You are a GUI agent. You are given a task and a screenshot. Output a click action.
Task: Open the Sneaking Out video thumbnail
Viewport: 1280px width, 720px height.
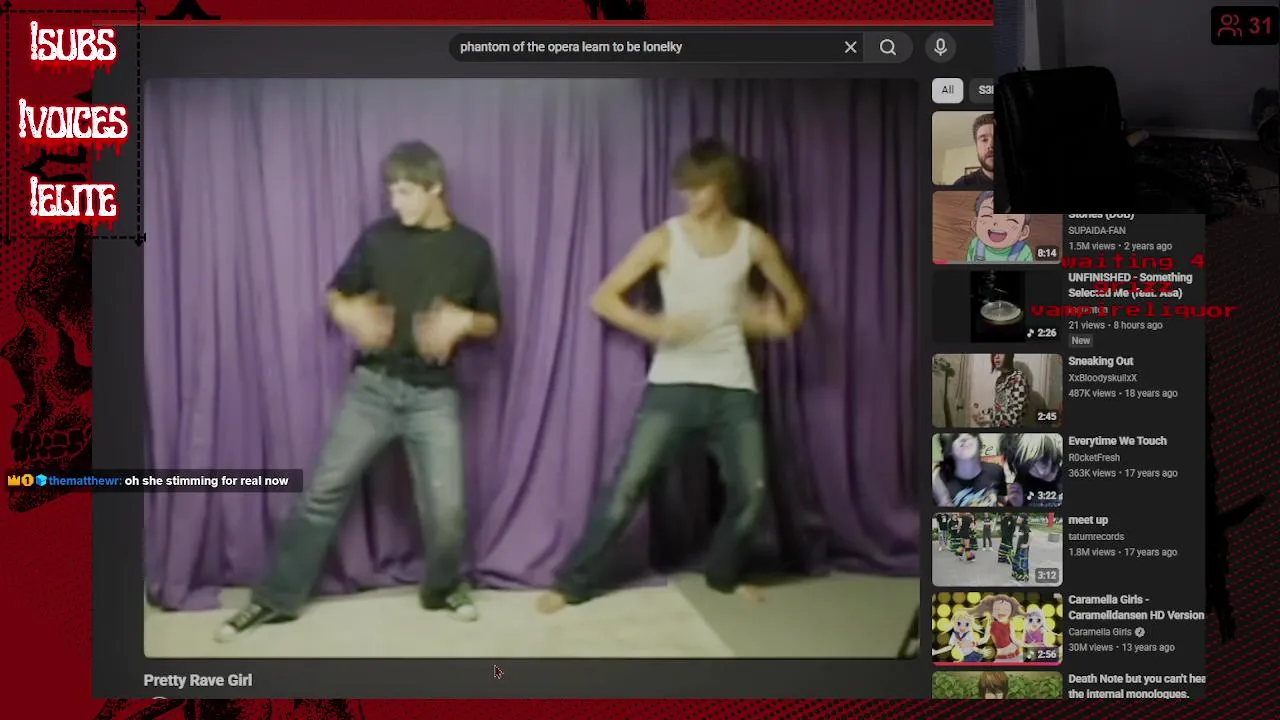[997, 390]
